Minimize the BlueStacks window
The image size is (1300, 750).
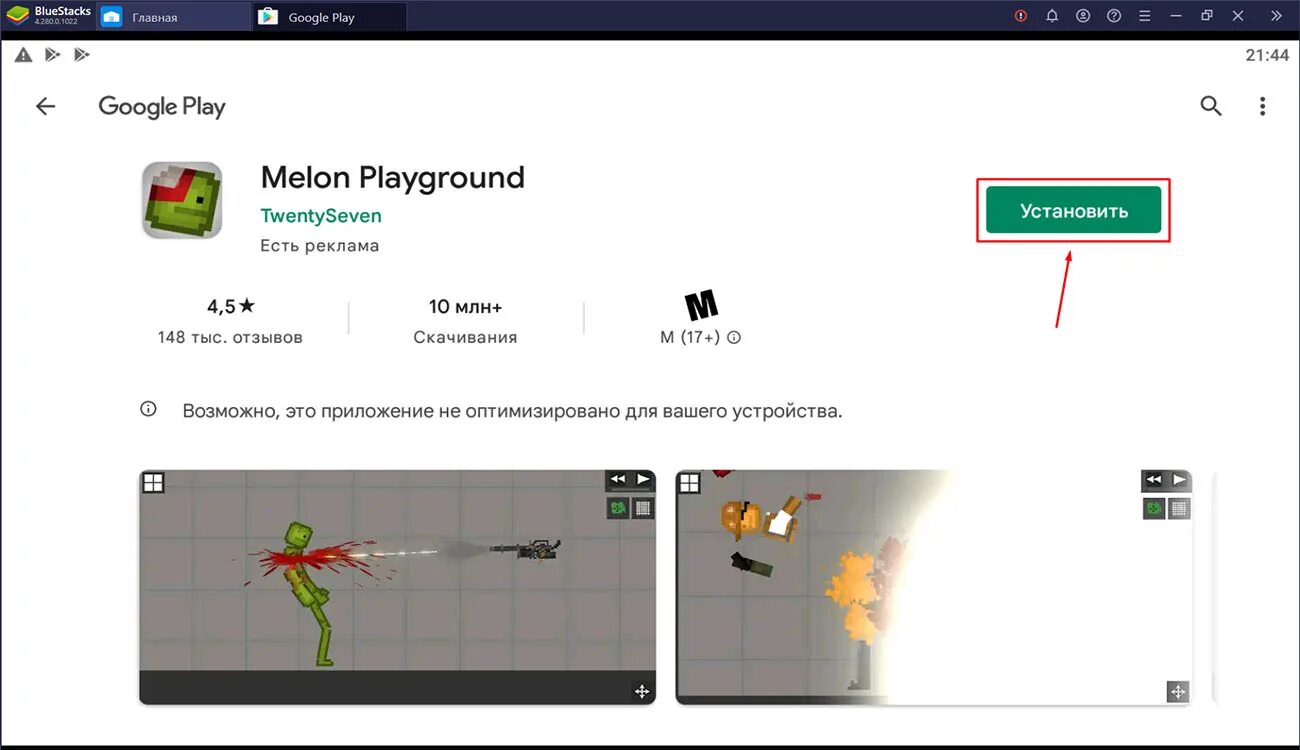coord(1176,16)
